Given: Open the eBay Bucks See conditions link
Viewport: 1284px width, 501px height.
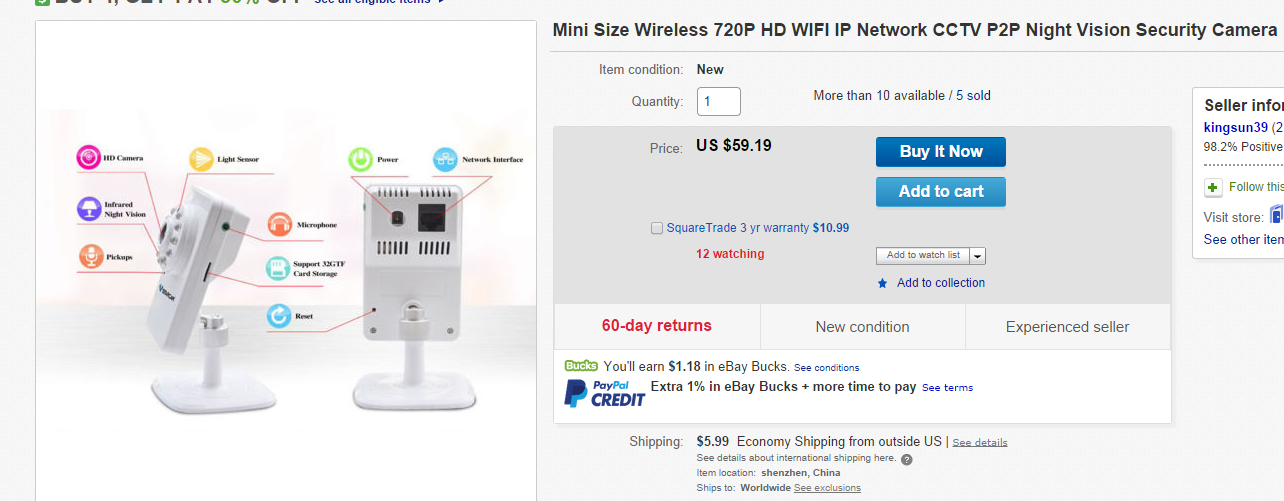Looking at the screenshot, I should pos(826,367).
